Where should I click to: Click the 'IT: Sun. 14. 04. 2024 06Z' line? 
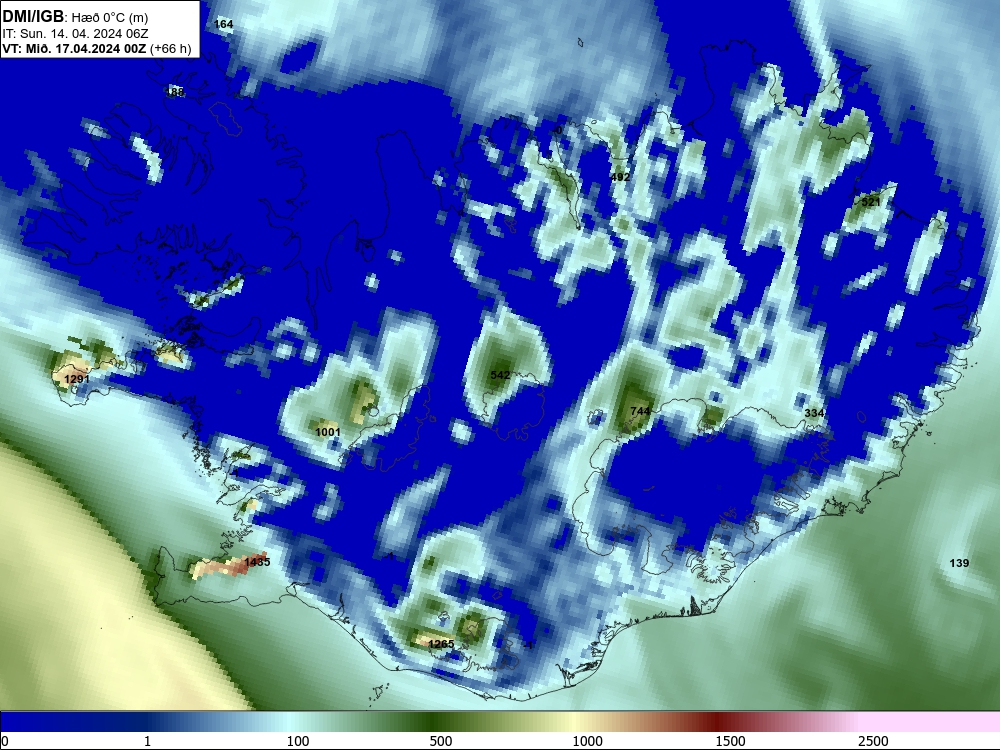tap(75, 34)
